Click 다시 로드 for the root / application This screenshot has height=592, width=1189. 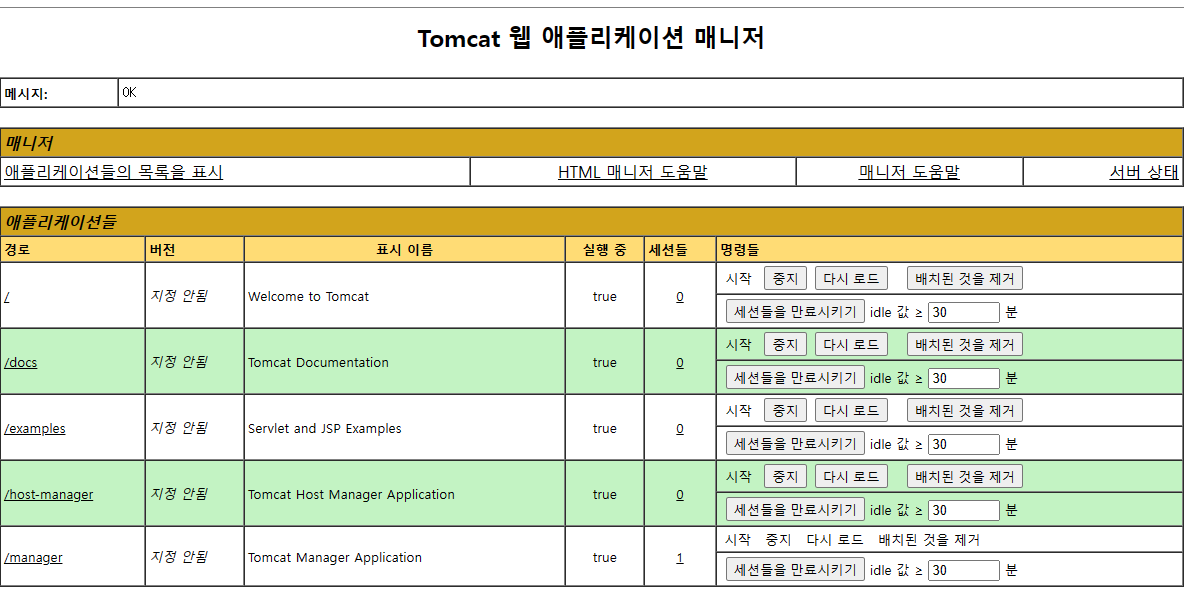coord(851,278)
